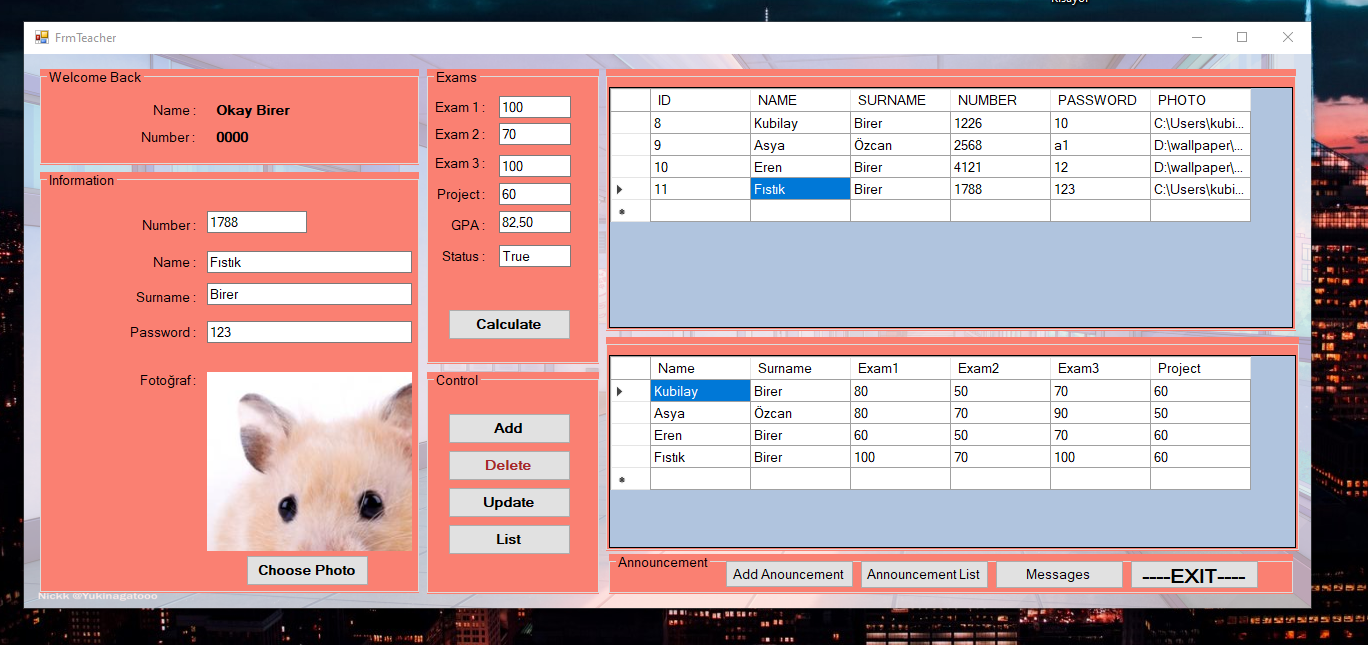Select the Kubilay cell in the top grid
1368x645 pixels.
[800, 123]
